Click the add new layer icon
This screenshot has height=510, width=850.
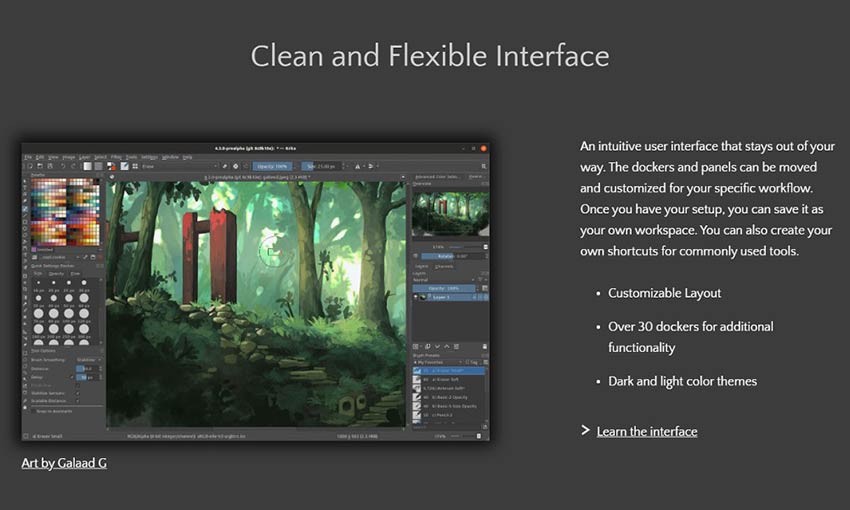pyautogui.click(x=416, y=346)
